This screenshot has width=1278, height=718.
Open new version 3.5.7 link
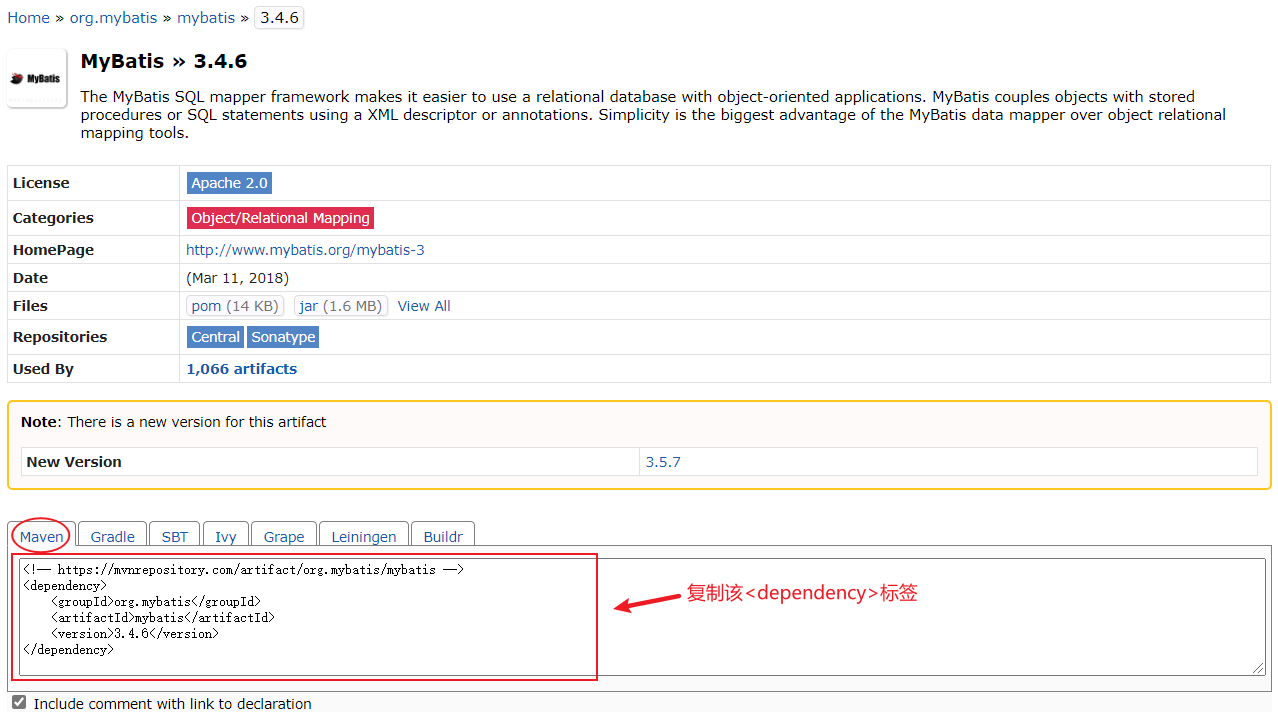pos(663,462)
